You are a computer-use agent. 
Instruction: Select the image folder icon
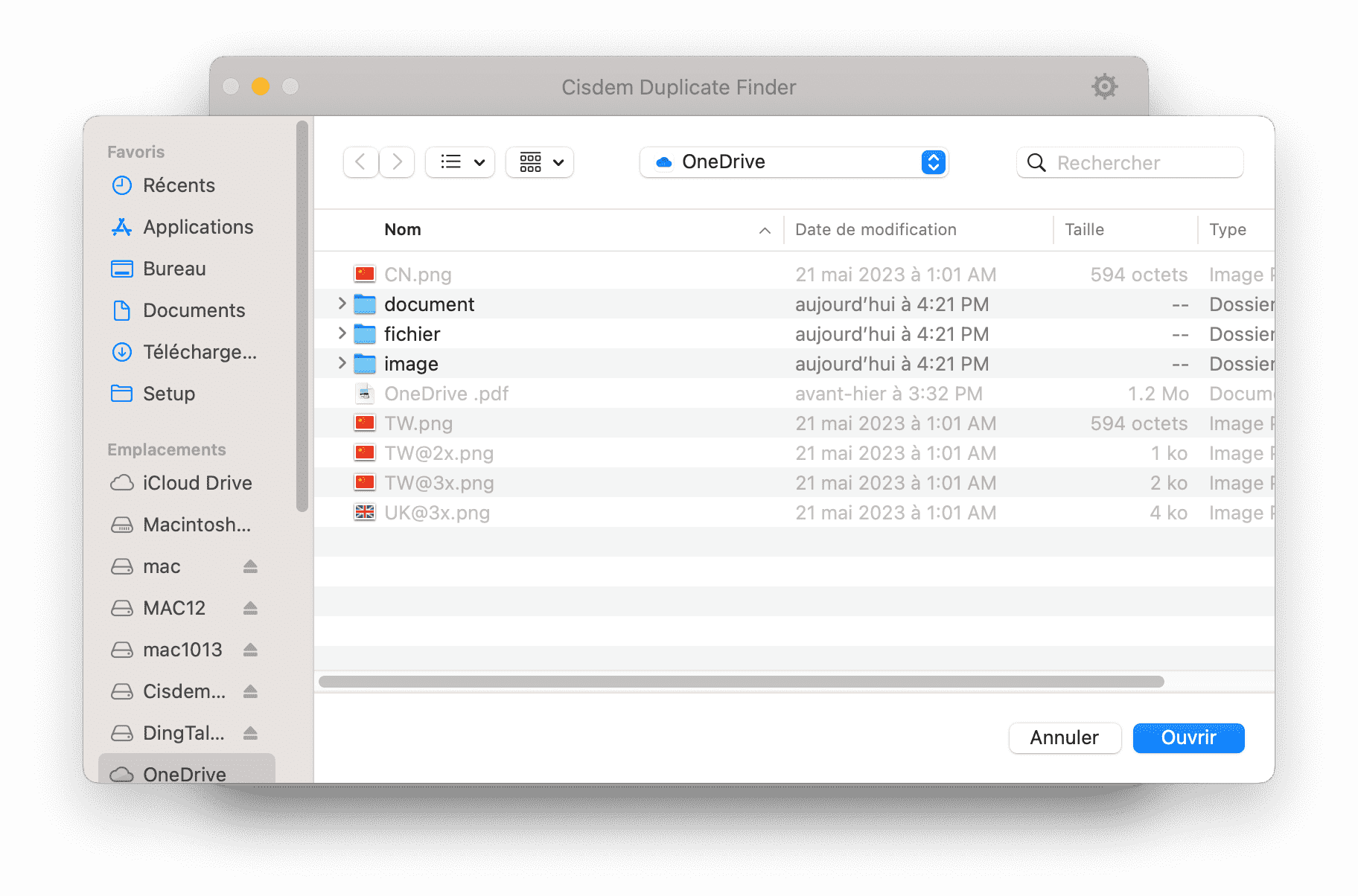tap(365, 363)
